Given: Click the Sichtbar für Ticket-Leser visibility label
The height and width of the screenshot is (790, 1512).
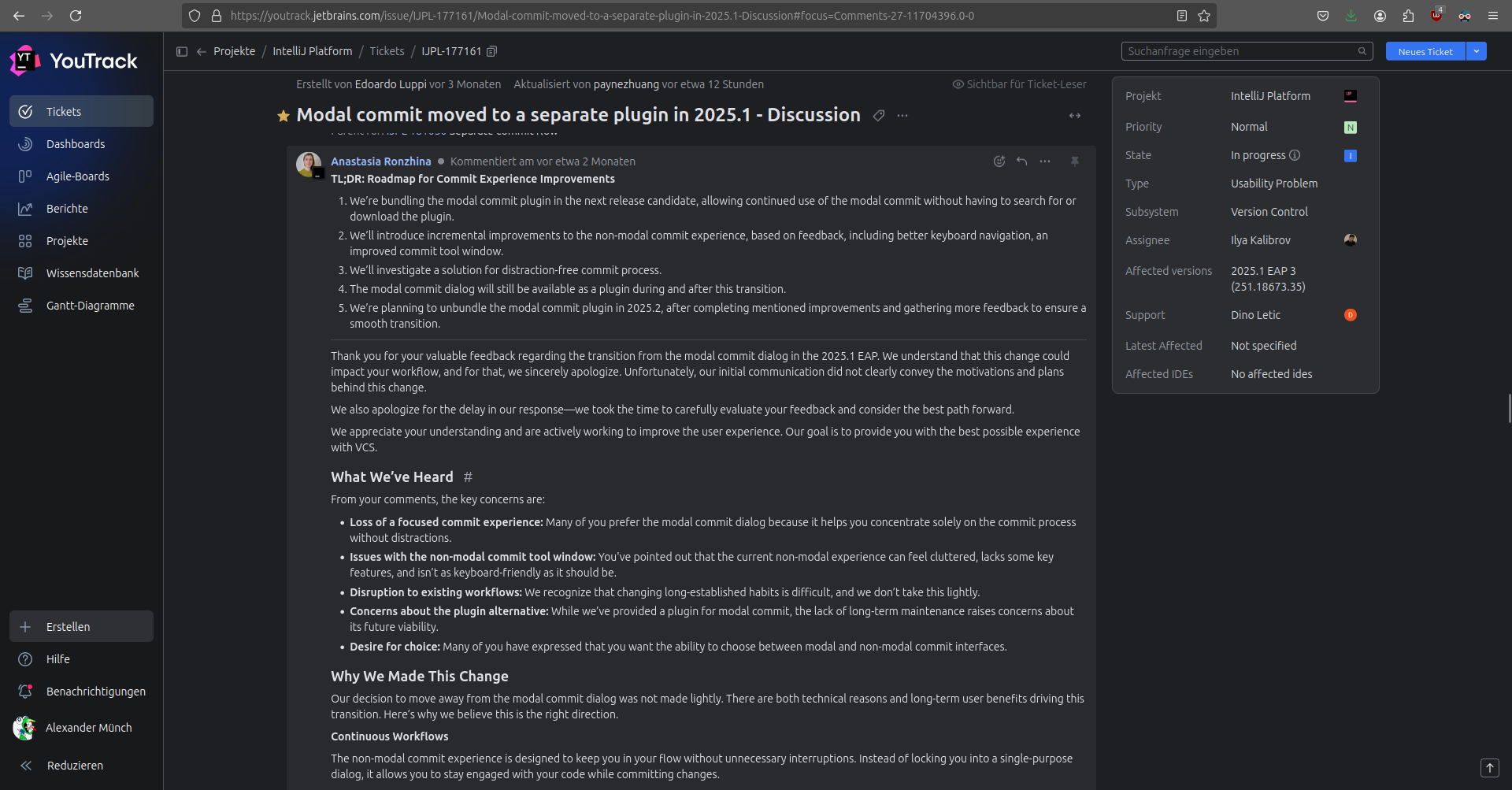Looking at the screenshot, I should pyautogui.click(x=1019, y=84).
